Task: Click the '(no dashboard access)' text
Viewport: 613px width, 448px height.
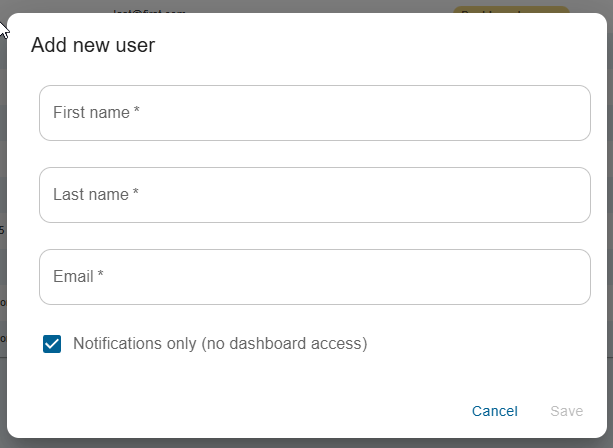Action: pos(284,344)
